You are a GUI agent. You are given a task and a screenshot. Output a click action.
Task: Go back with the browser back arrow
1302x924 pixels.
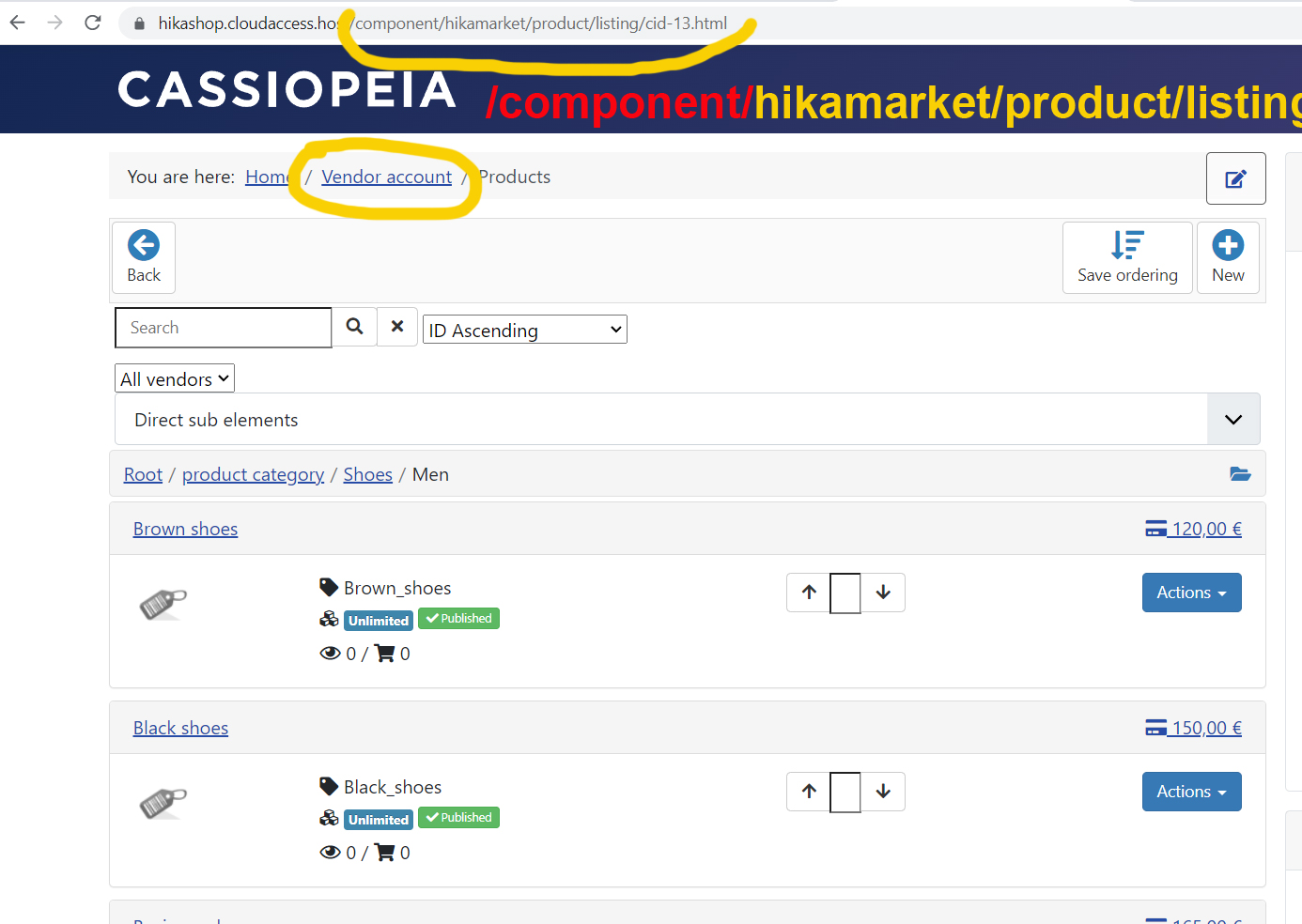click(18, 23)
